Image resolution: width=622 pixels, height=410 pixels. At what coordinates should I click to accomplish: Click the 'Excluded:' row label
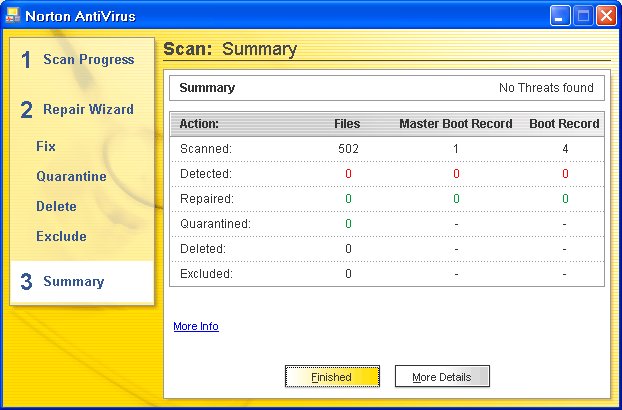click(206, 274)
